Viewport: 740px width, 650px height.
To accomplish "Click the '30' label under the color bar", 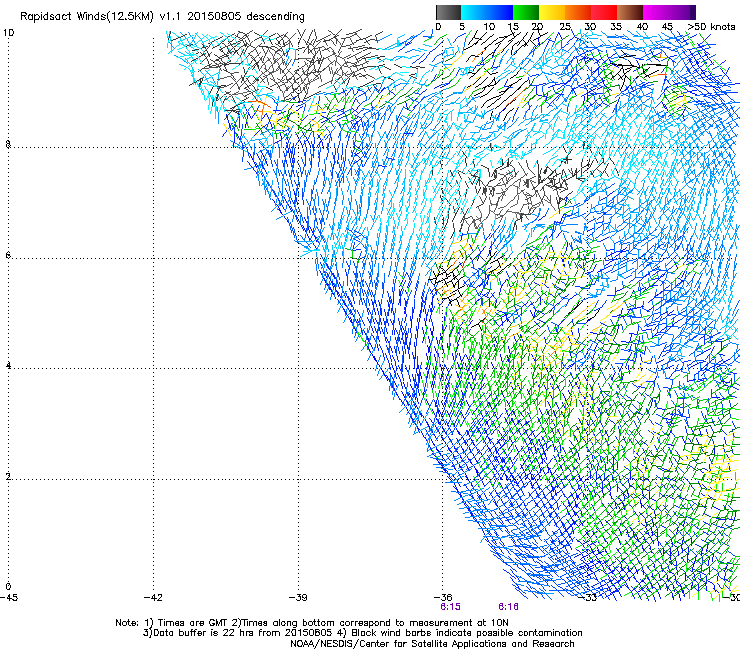I will pos(590,27).
